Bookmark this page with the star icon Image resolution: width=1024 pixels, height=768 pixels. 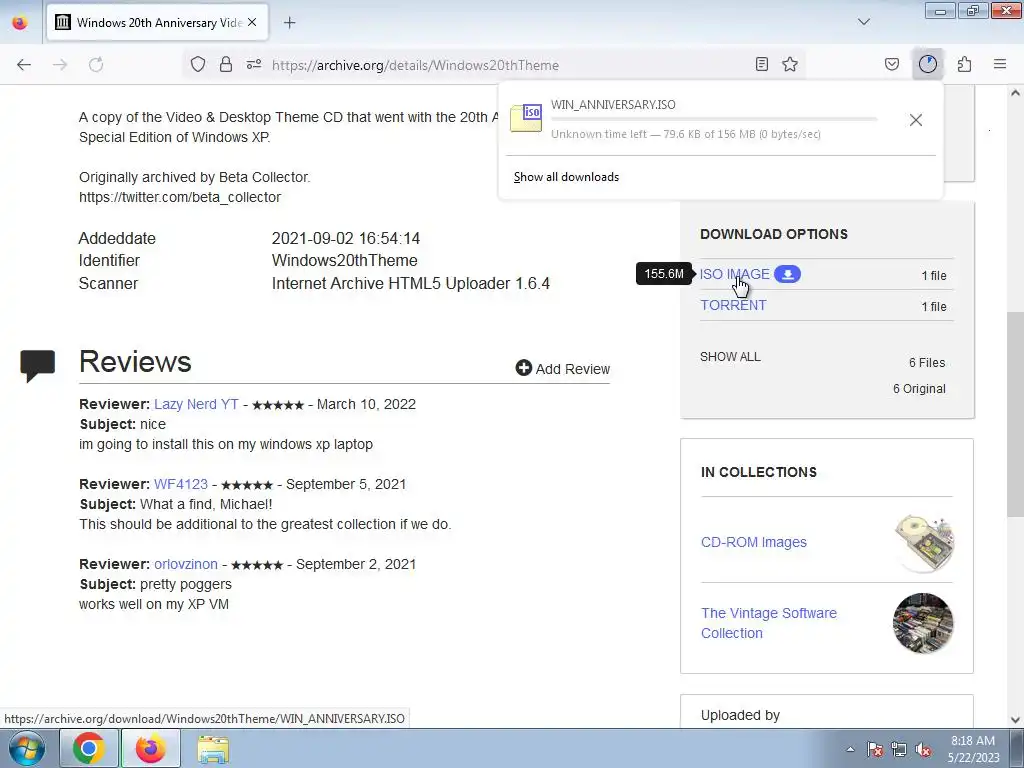coord(790,65)
